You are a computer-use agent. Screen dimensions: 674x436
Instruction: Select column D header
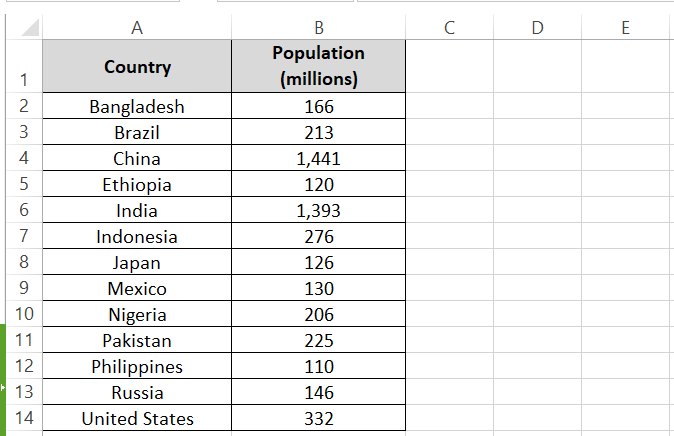[537, 28]
